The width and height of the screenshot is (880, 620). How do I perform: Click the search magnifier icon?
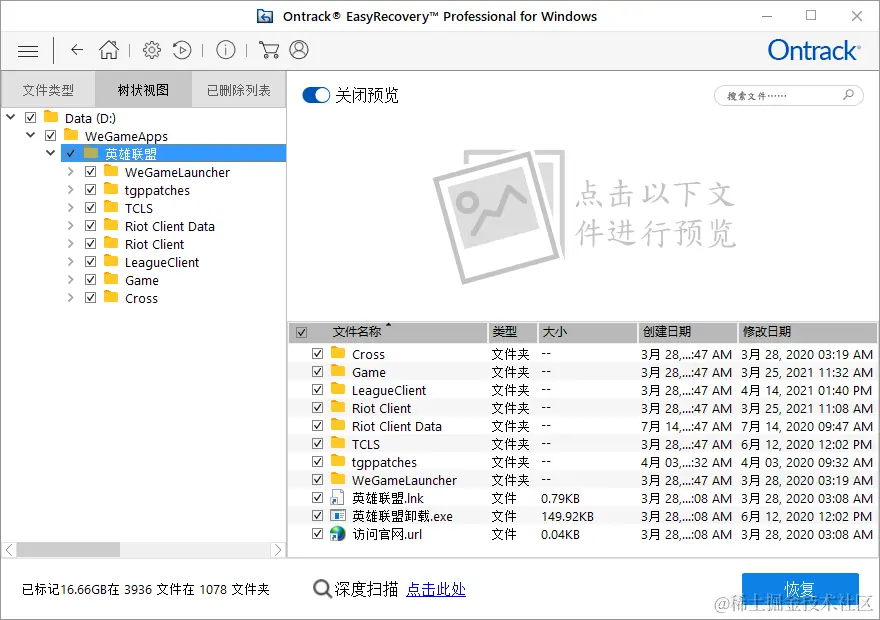(849, 95)
